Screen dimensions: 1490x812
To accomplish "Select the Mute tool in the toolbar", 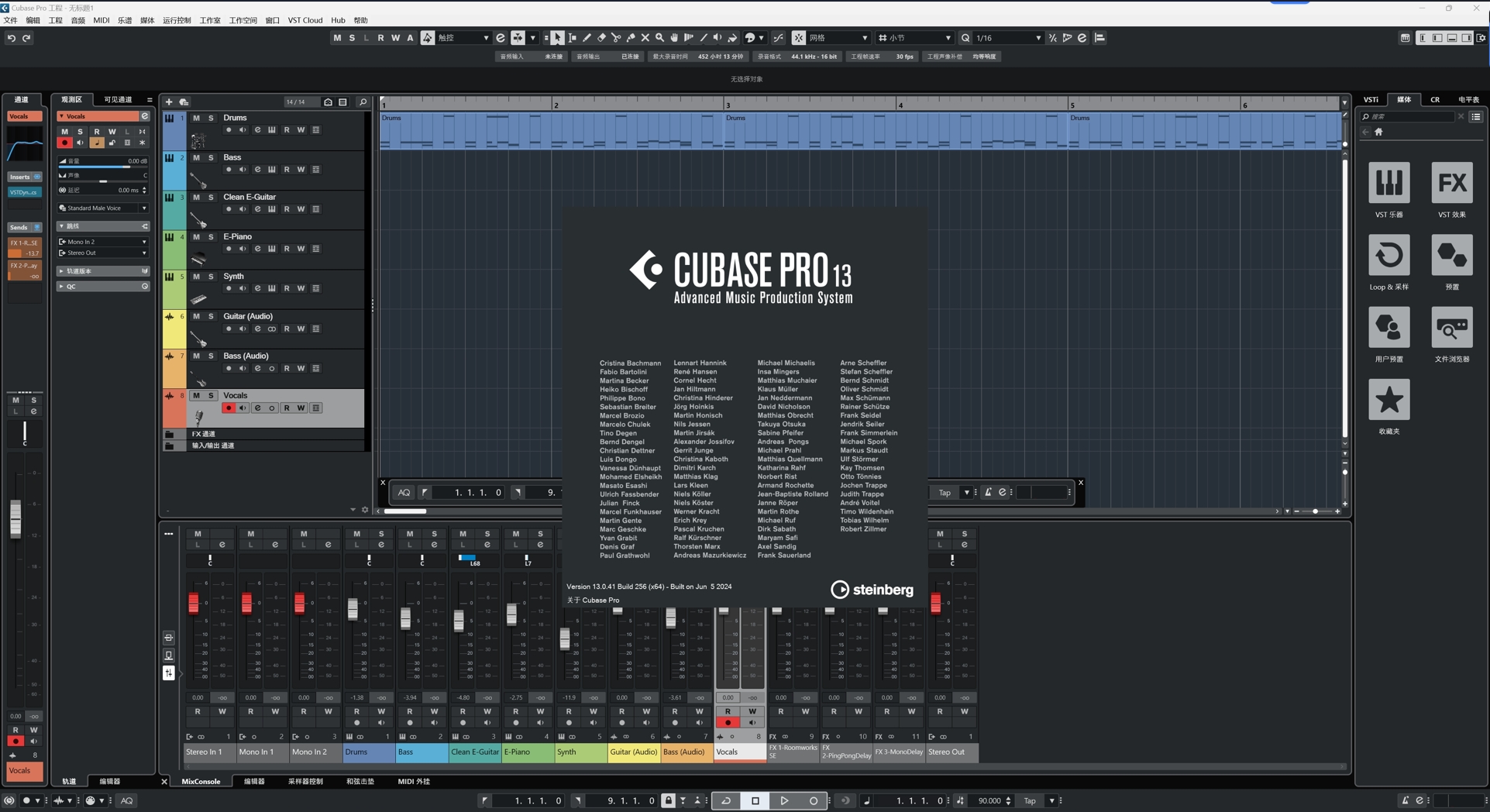I will tap(645, 37).
